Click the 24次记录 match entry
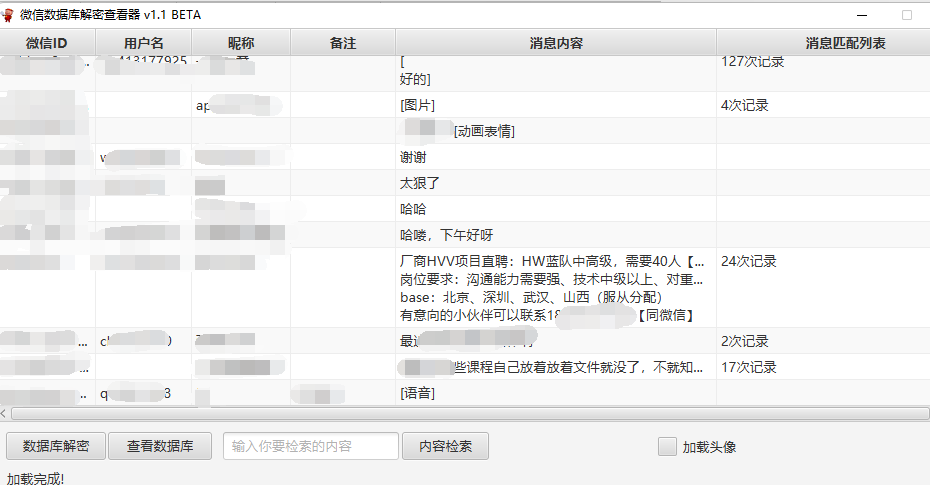Image resolution: width=930 pixels, height=485 pixels. tap(749, 261)
